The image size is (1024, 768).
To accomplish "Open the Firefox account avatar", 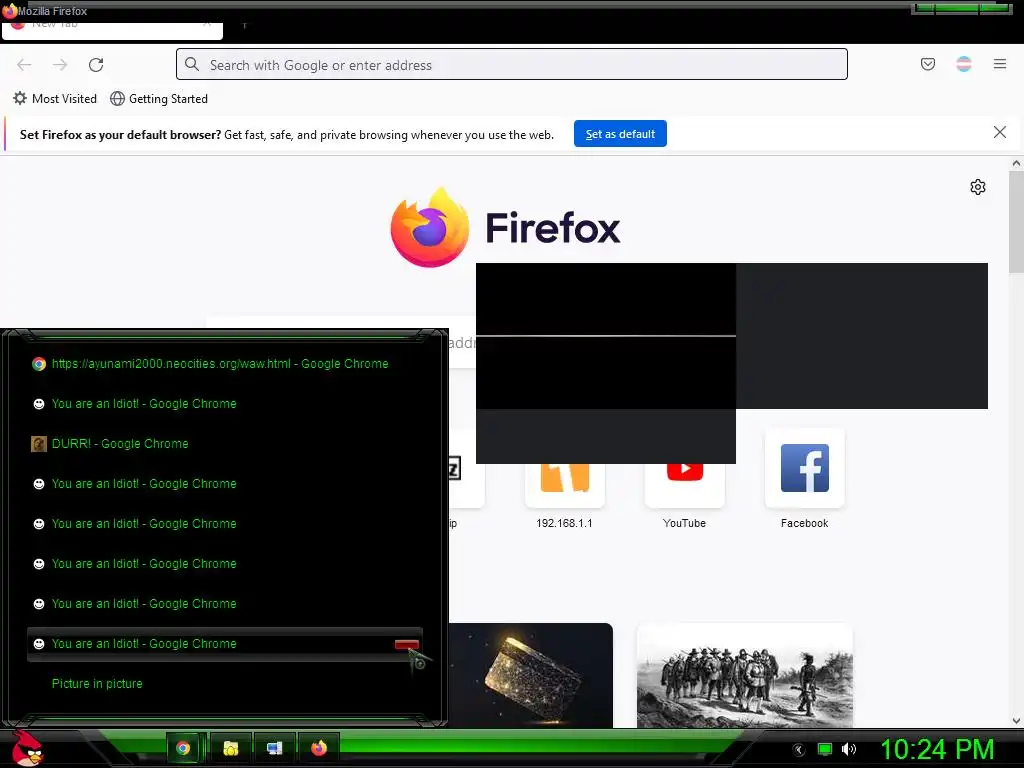I will pos(963,64).
